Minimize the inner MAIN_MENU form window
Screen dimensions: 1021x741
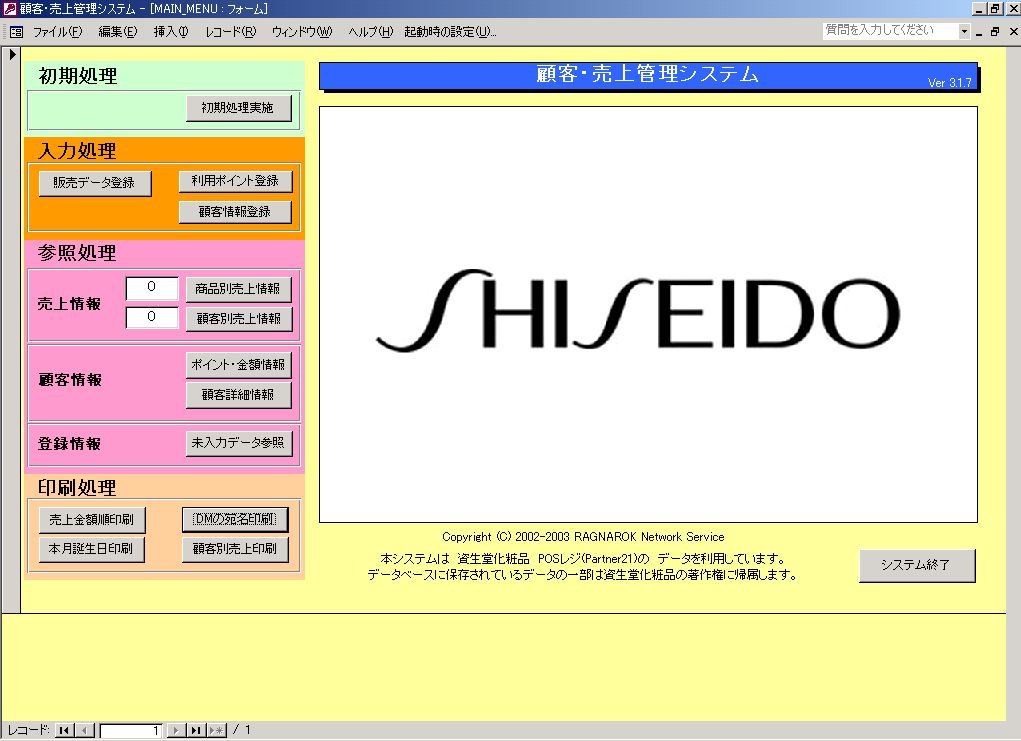979,31
